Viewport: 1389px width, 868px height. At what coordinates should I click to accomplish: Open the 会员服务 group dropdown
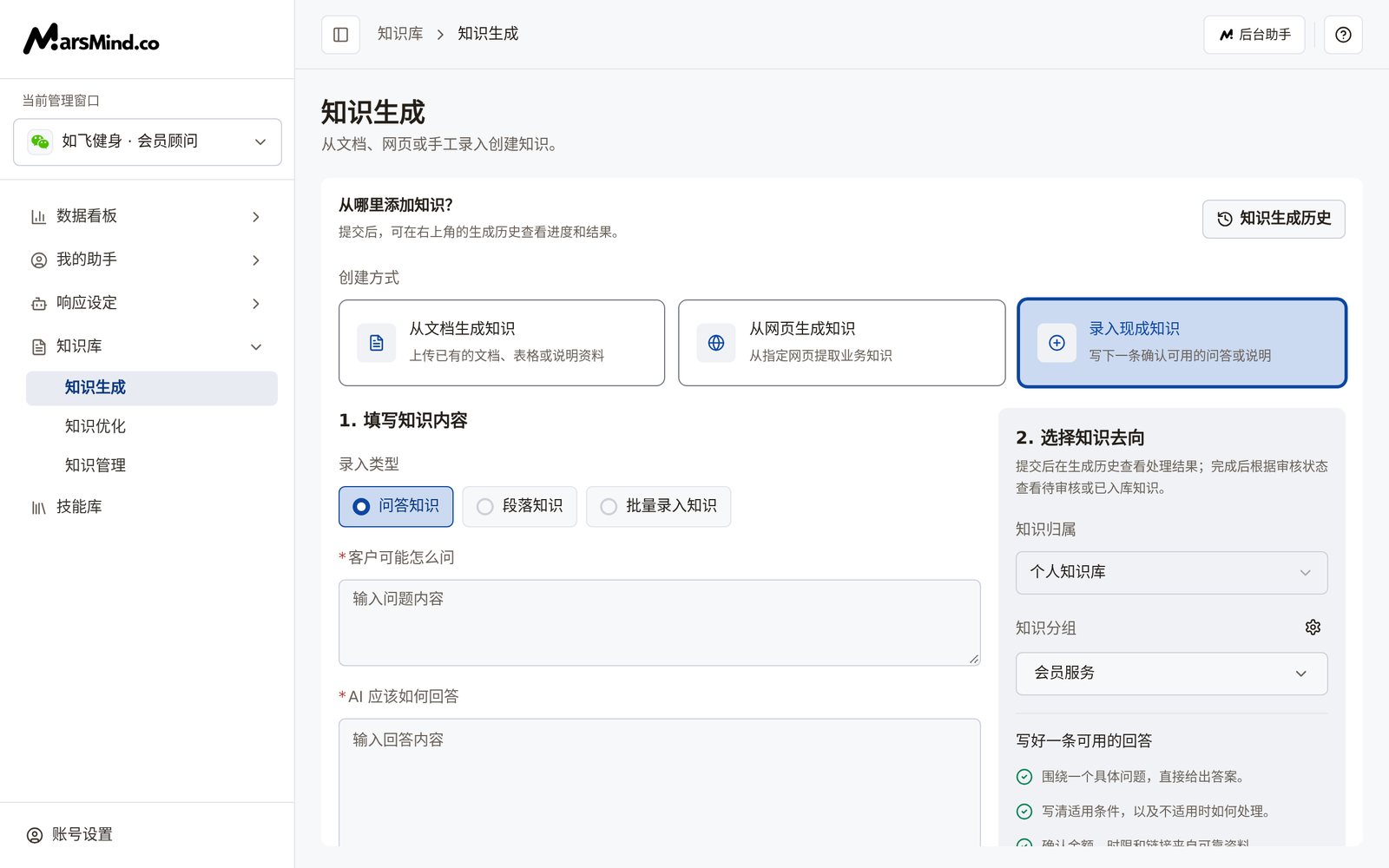[1171, 674]
